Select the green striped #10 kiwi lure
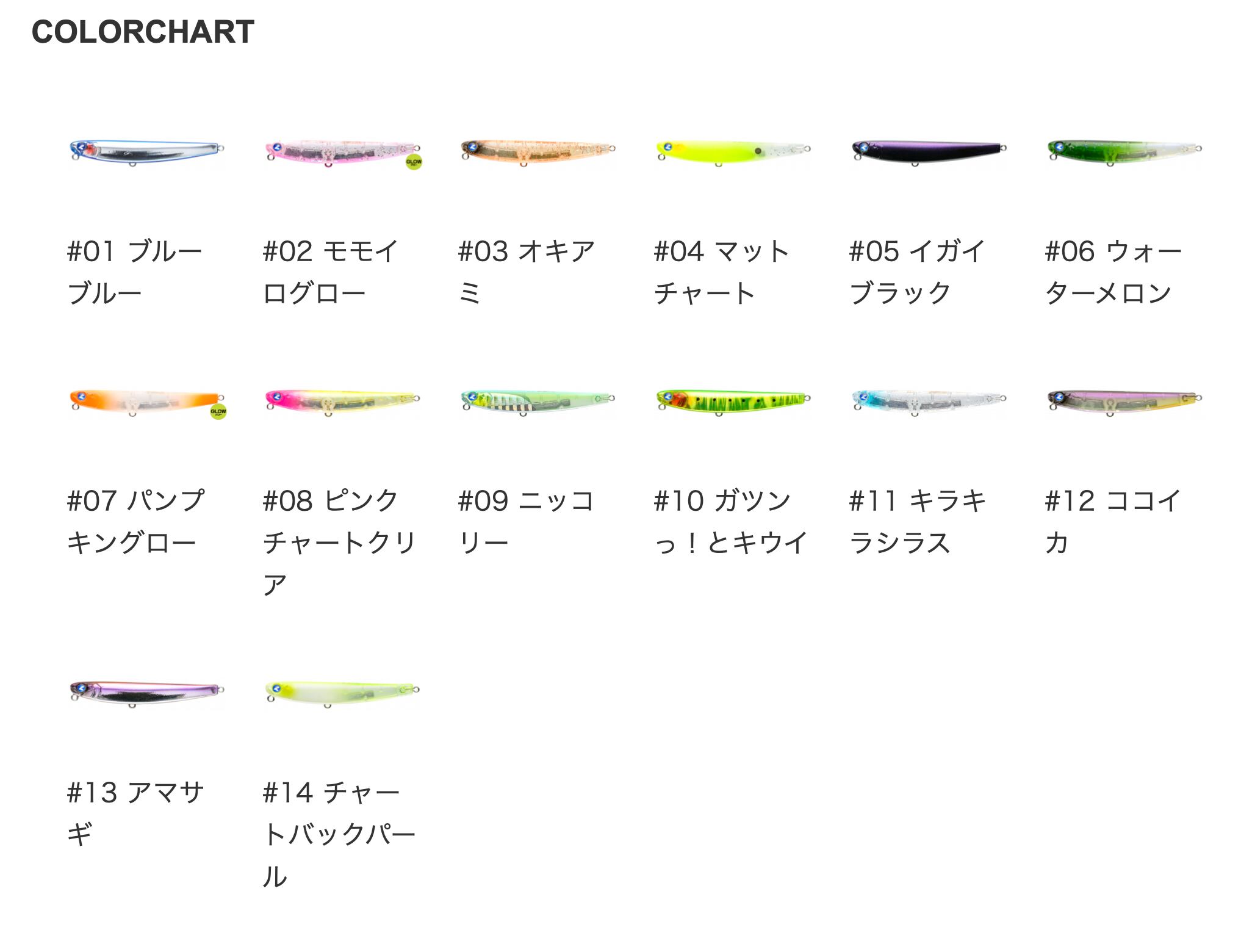Viewport: 1241px width, 952px height. (732, 401)
